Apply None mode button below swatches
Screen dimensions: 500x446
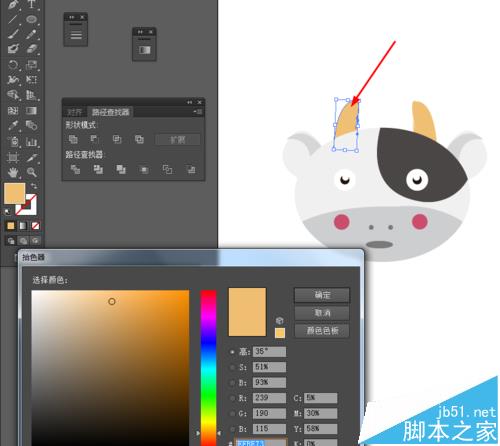35,226
